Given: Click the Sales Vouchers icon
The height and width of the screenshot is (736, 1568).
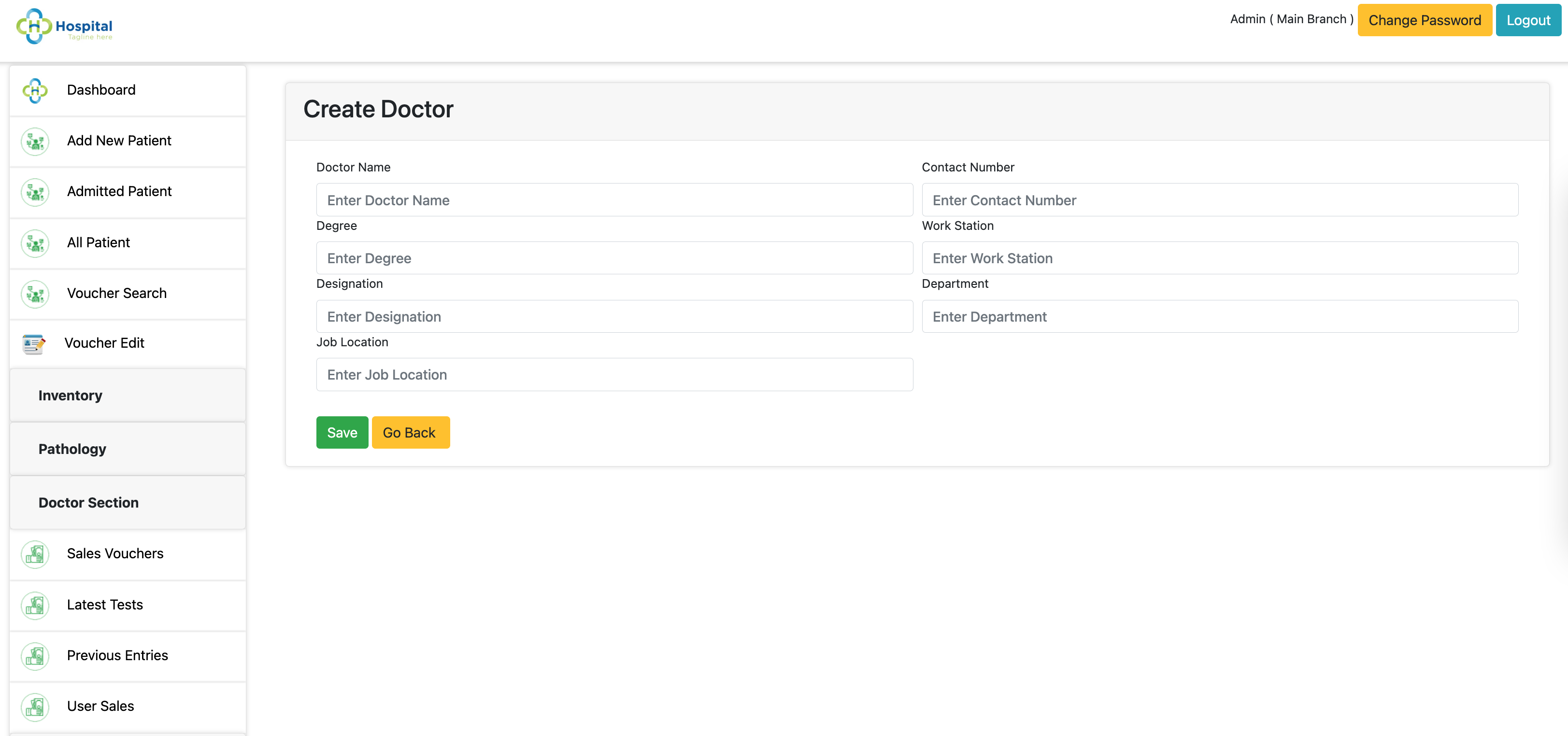Looking at the screenshot, I should 35,554.
